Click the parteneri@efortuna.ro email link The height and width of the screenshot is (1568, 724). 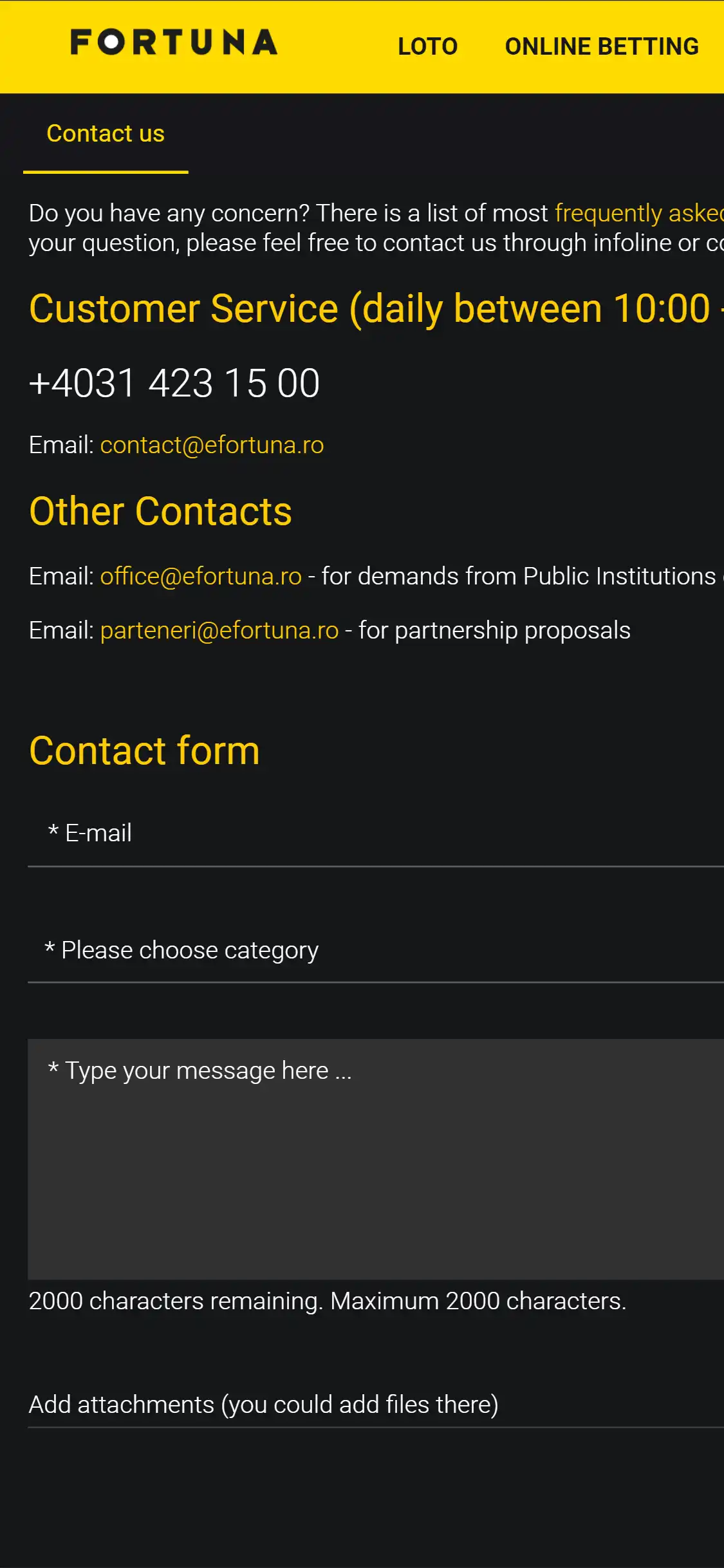tap(219, 630)
